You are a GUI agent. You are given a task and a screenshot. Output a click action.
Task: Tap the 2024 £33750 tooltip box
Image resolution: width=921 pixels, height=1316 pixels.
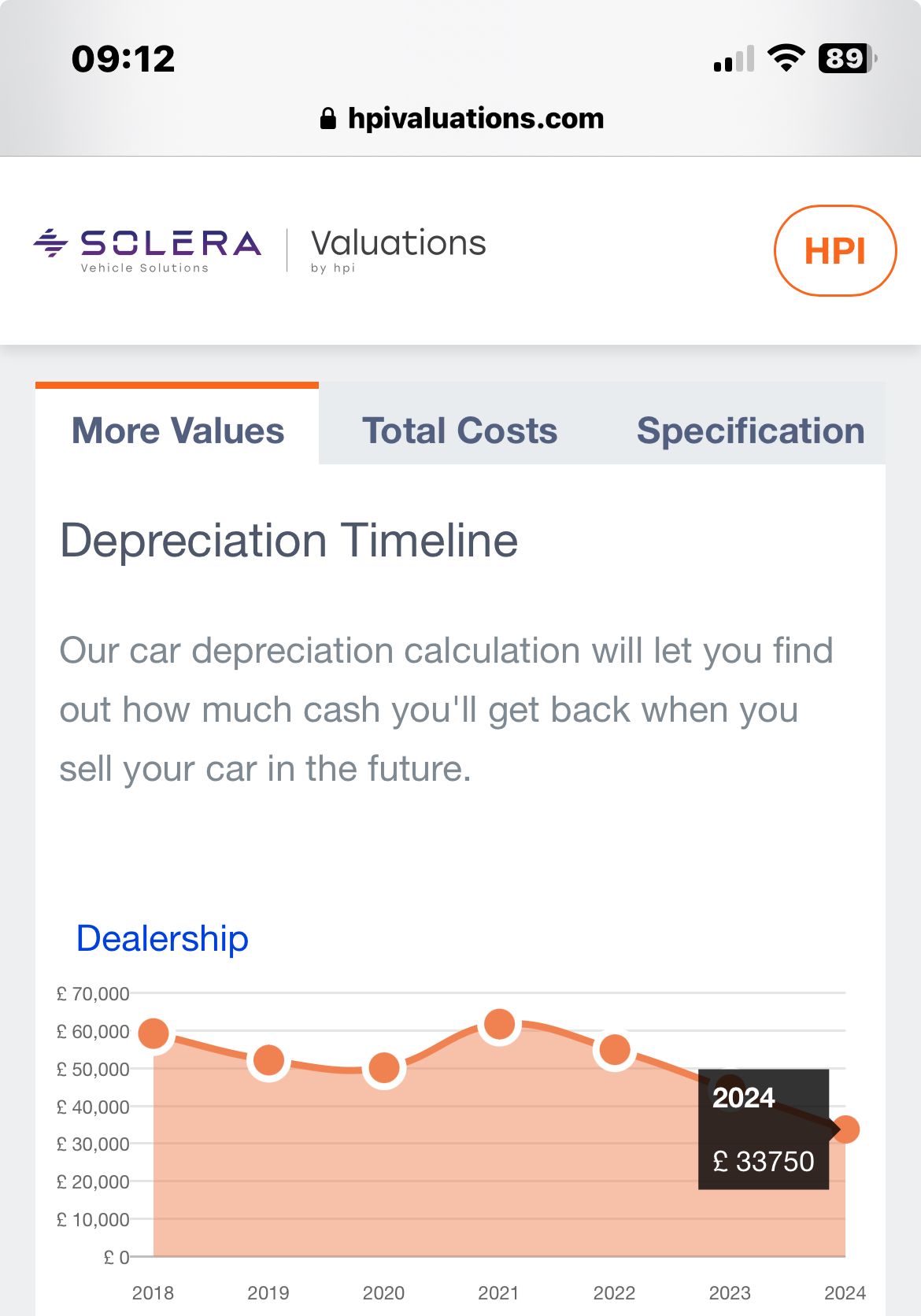(x=763, y=1129)
